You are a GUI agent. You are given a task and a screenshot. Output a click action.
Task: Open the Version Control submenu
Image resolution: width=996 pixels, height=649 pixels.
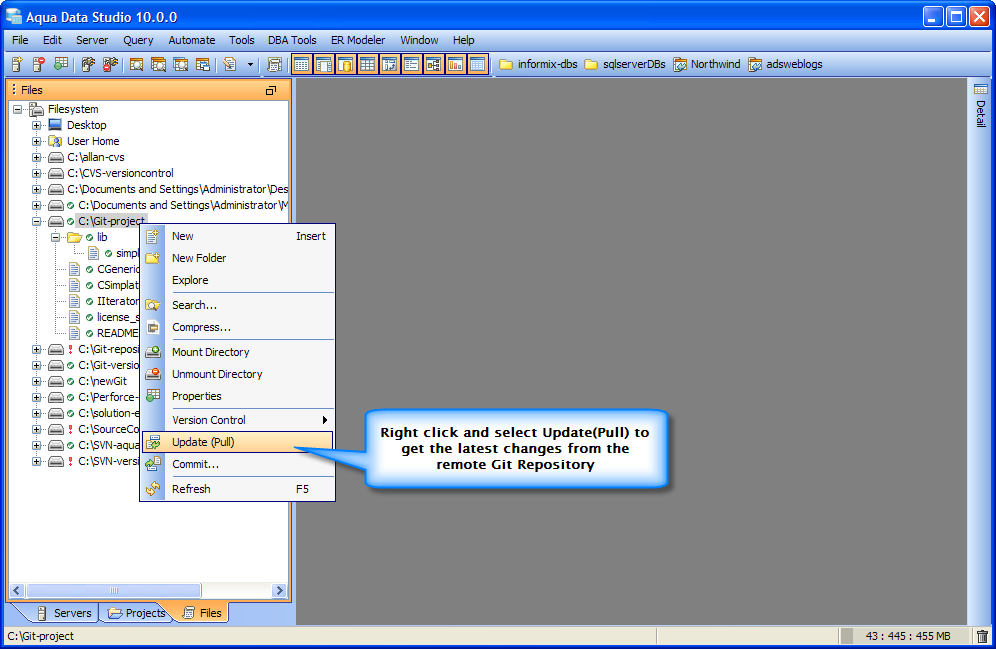click(x=238, y=420)
